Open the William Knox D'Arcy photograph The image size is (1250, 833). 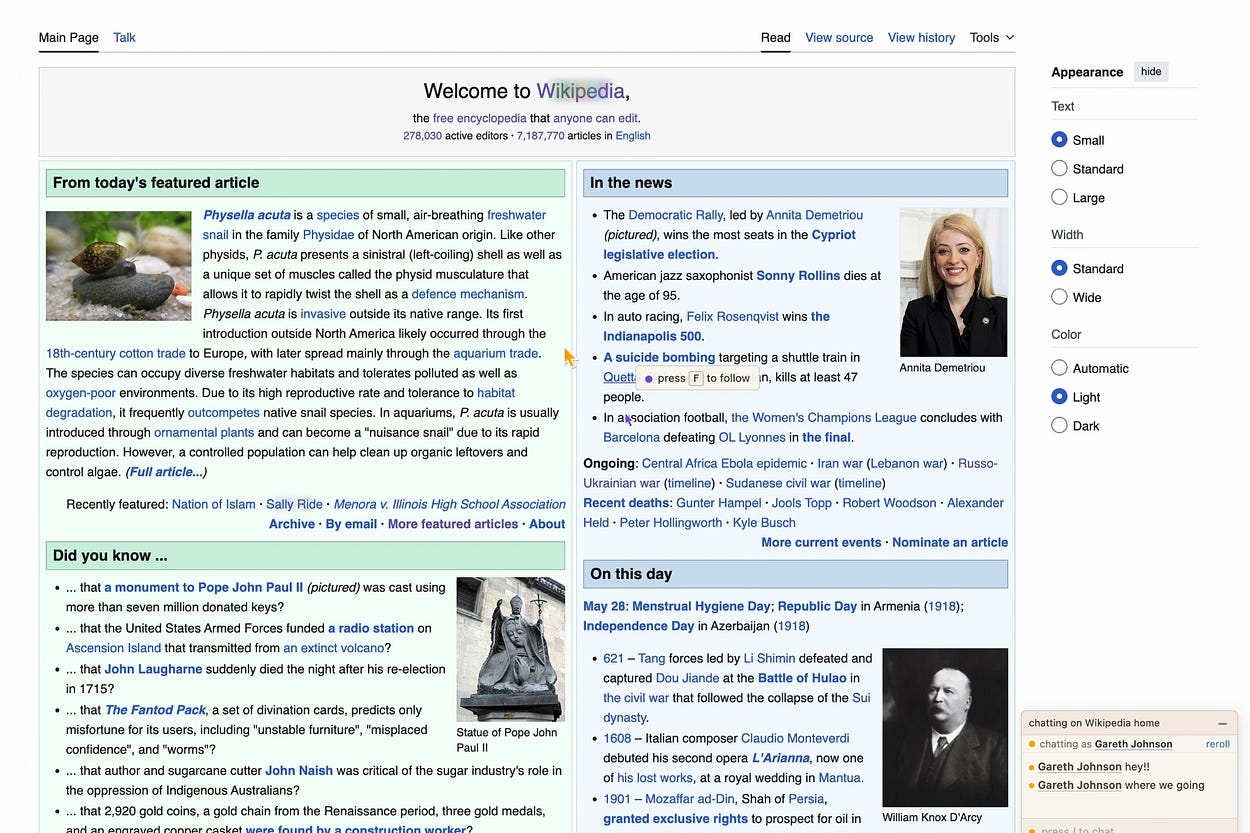[x=945, y=727]
